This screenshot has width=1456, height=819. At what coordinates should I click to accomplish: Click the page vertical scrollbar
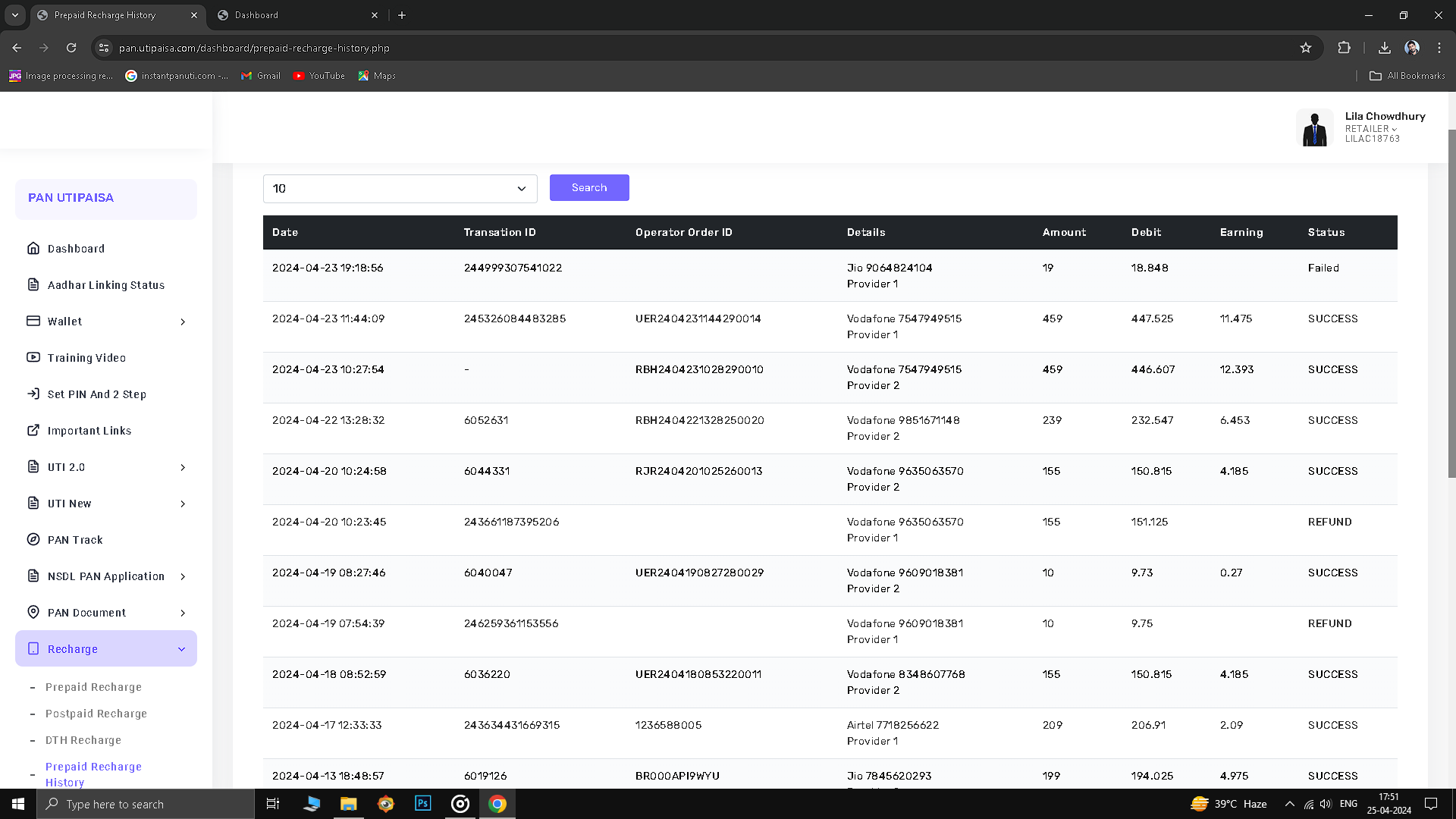tap(1451, 303)
